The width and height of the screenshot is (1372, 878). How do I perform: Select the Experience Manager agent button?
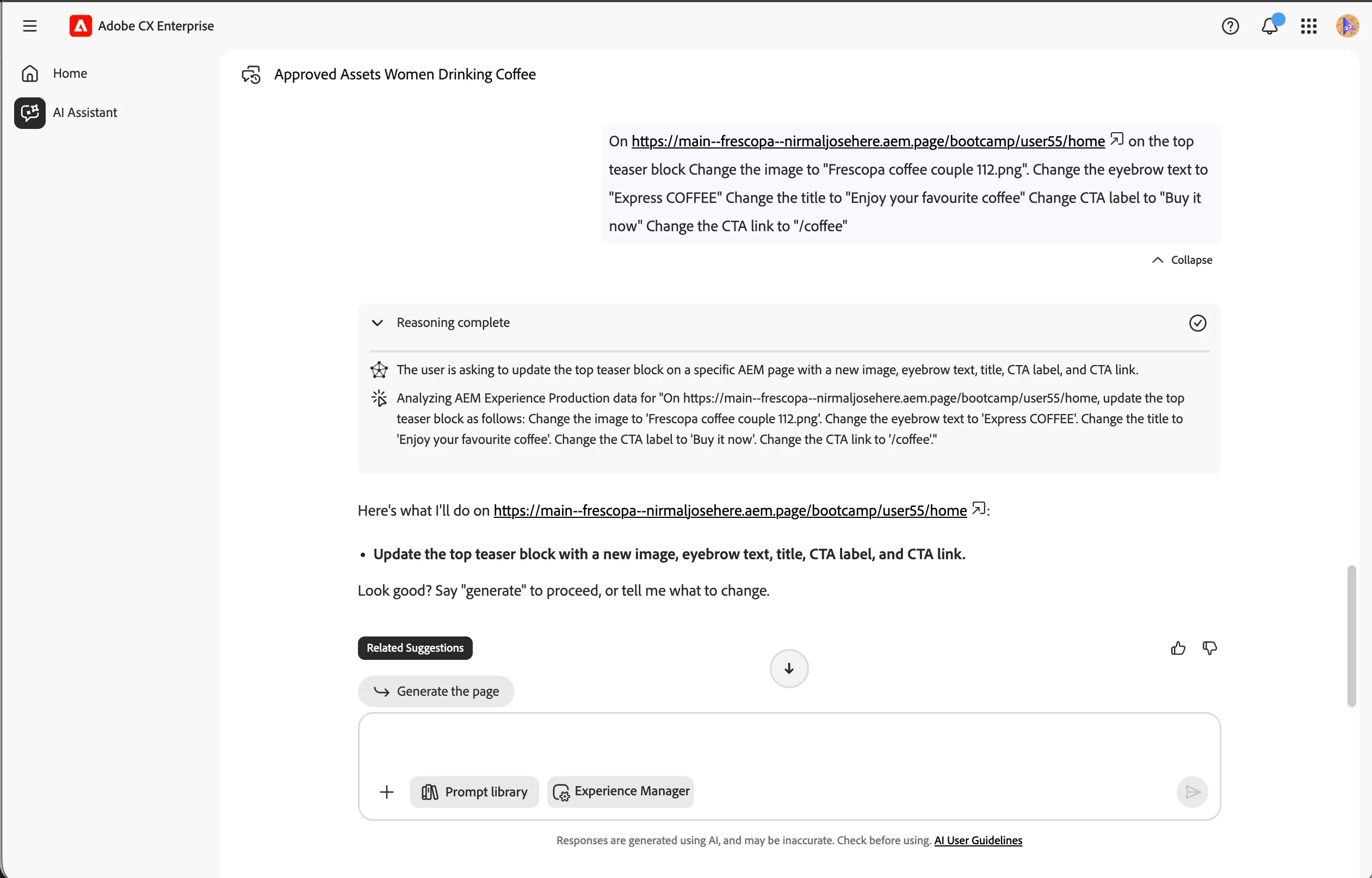tap(620, 792)
